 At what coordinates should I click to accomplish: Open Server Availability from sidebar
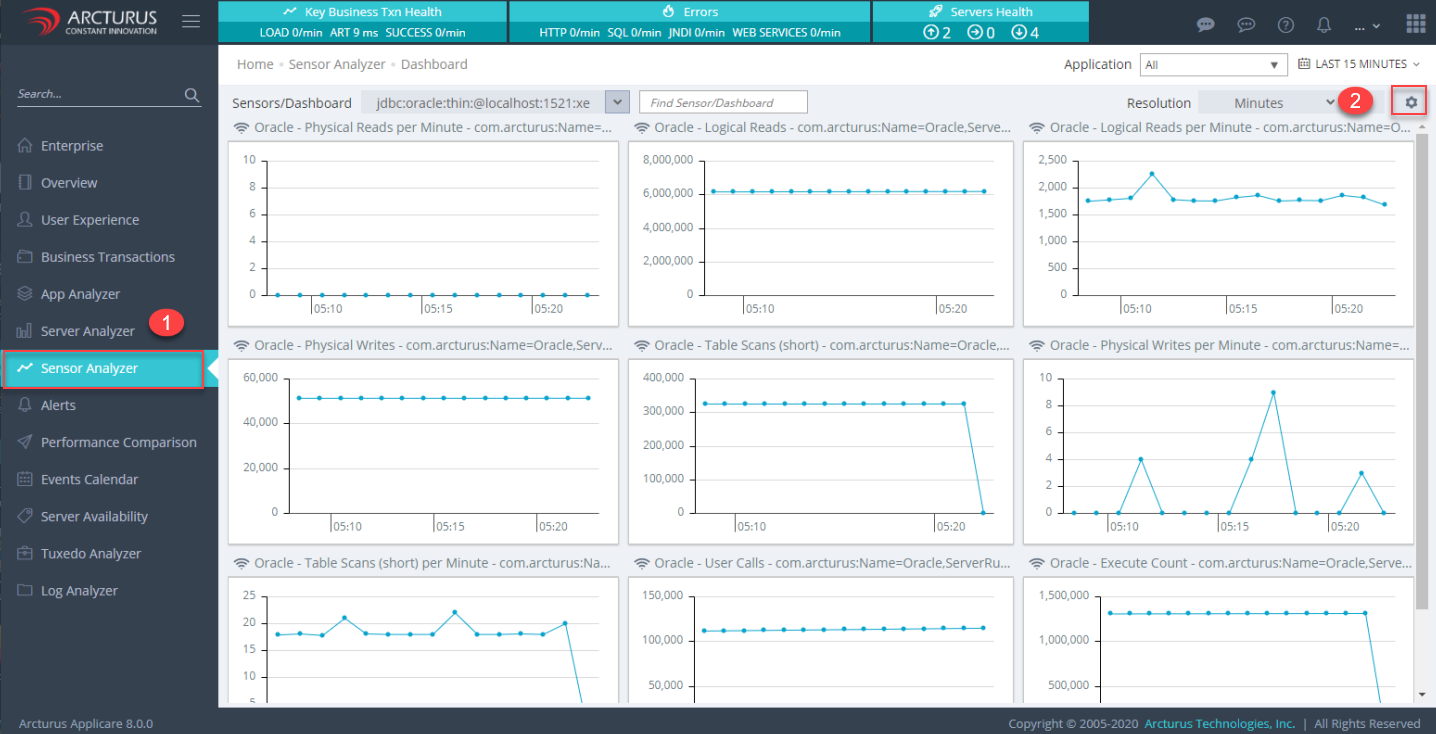[x=94, y=516]
